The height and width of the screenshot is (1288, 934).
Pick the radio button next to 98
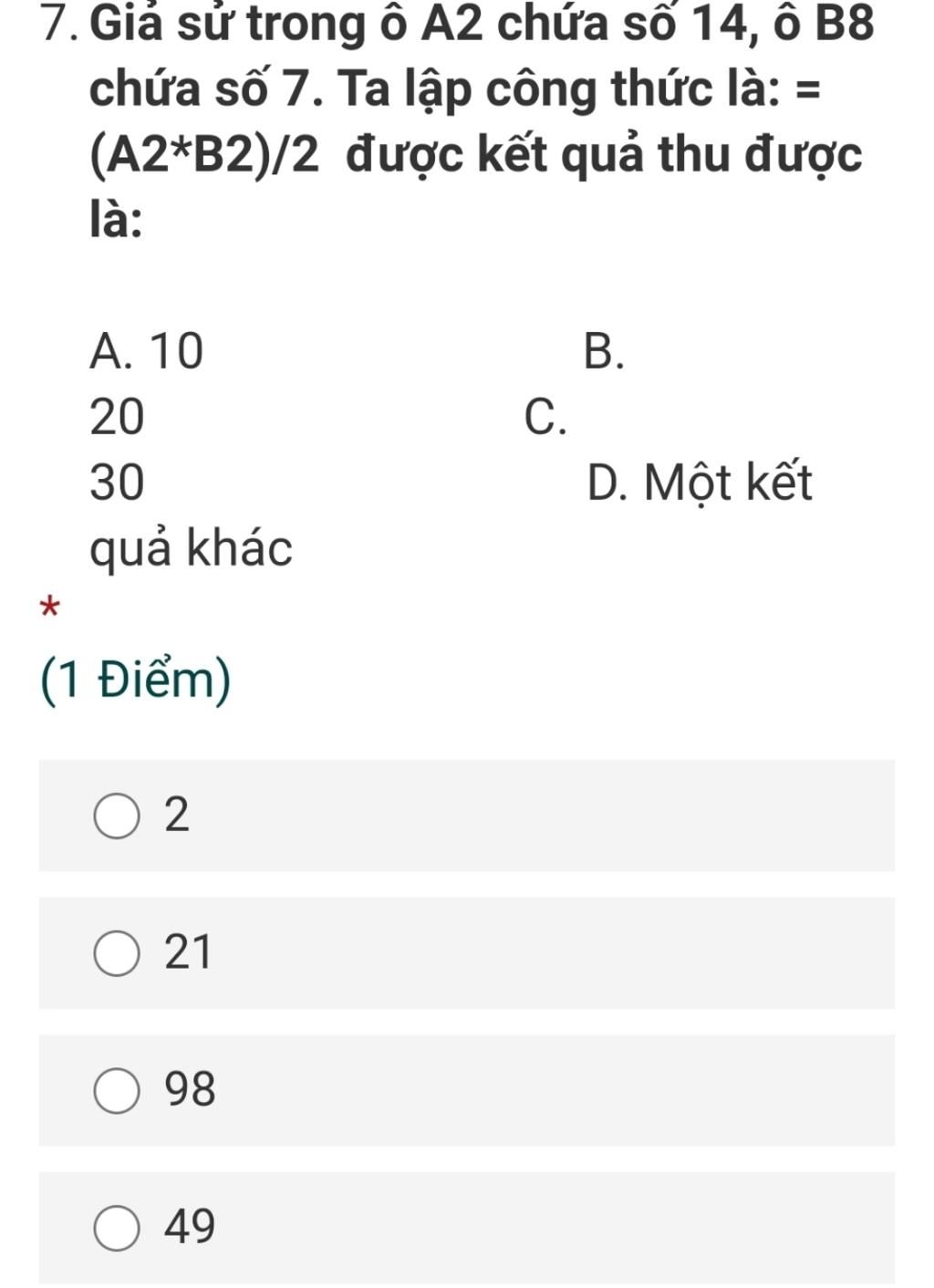[x=118, y=1090]
